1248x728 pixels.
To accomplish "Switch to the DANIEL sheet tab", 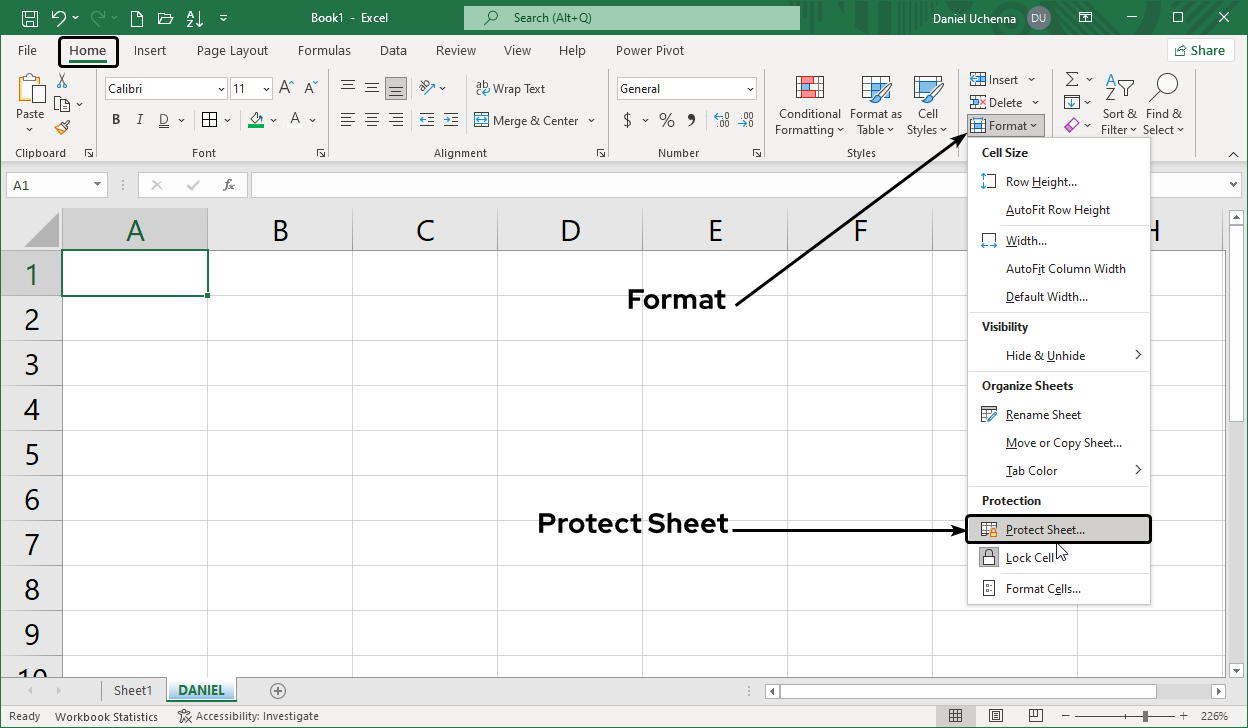I will point(201,690).
